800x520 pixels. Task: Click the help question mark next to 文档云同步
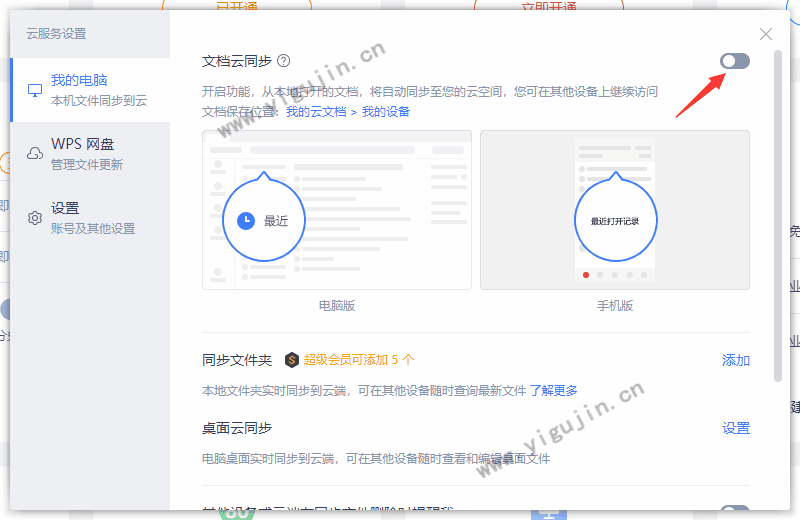pos(284,61)
